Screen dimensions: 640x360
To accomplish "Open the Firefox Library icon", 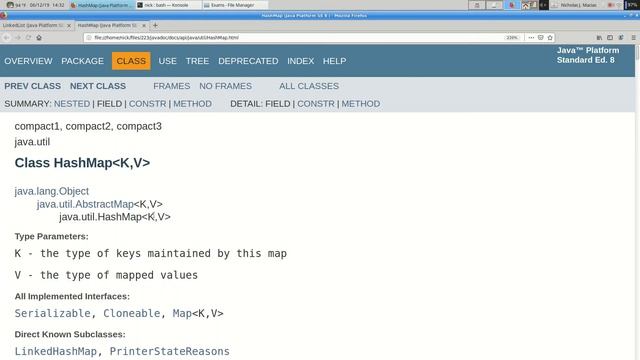I will pos(599,38).
